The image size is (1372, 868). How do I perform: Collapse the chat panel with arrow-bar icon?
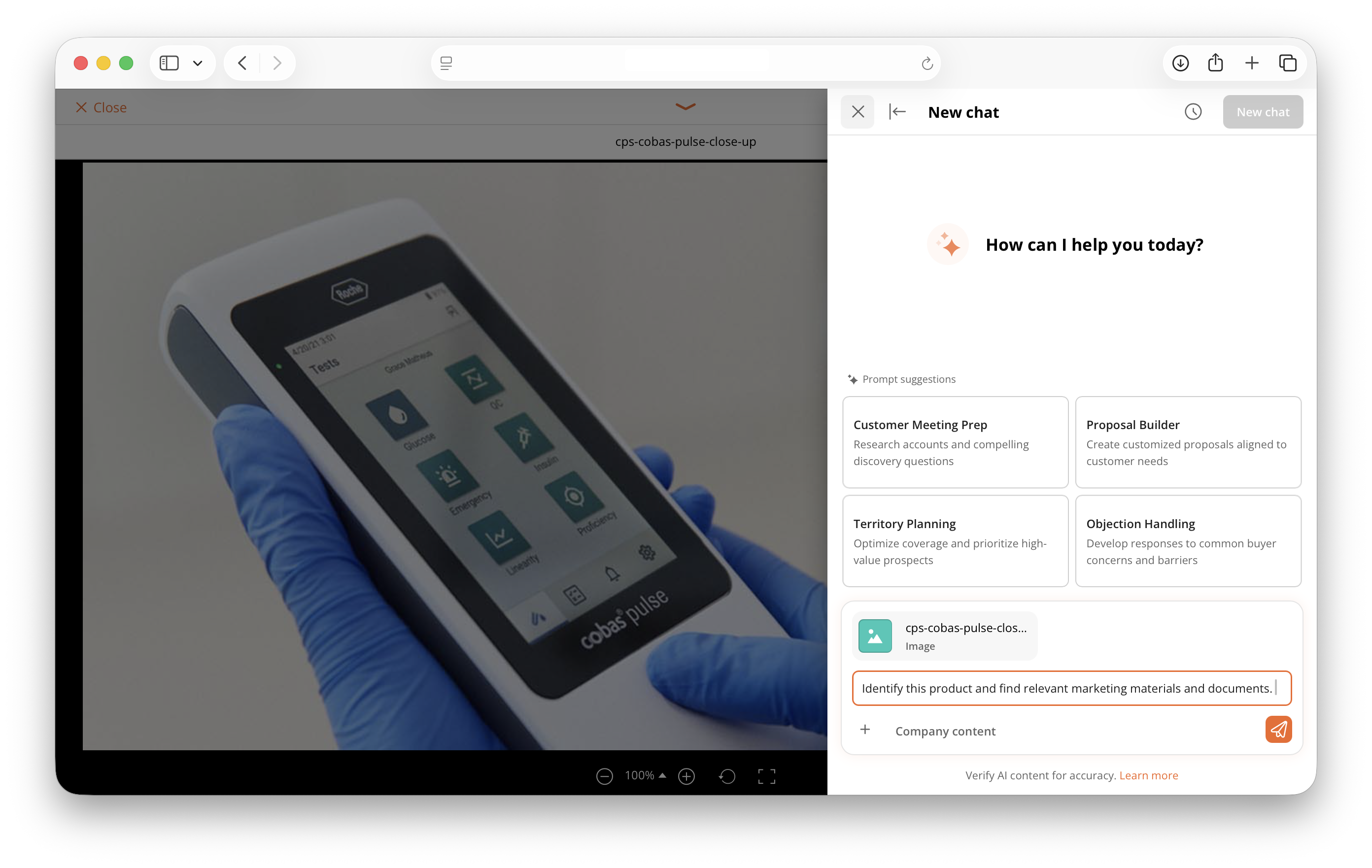tap(897, 112)
